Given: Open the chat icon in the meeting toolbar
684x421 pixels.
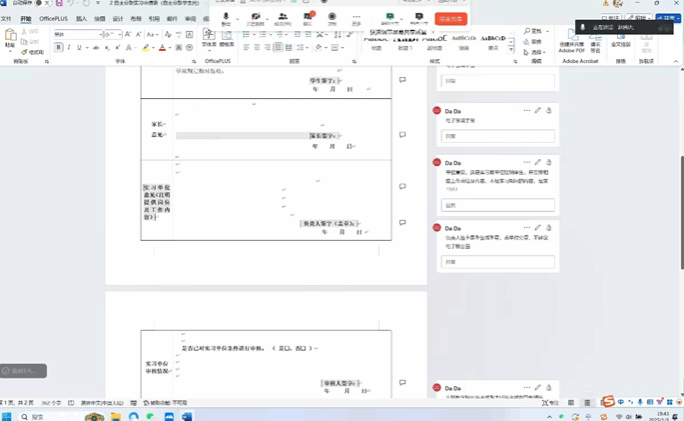Looking at the screenshot, I should tap(308, 18).
